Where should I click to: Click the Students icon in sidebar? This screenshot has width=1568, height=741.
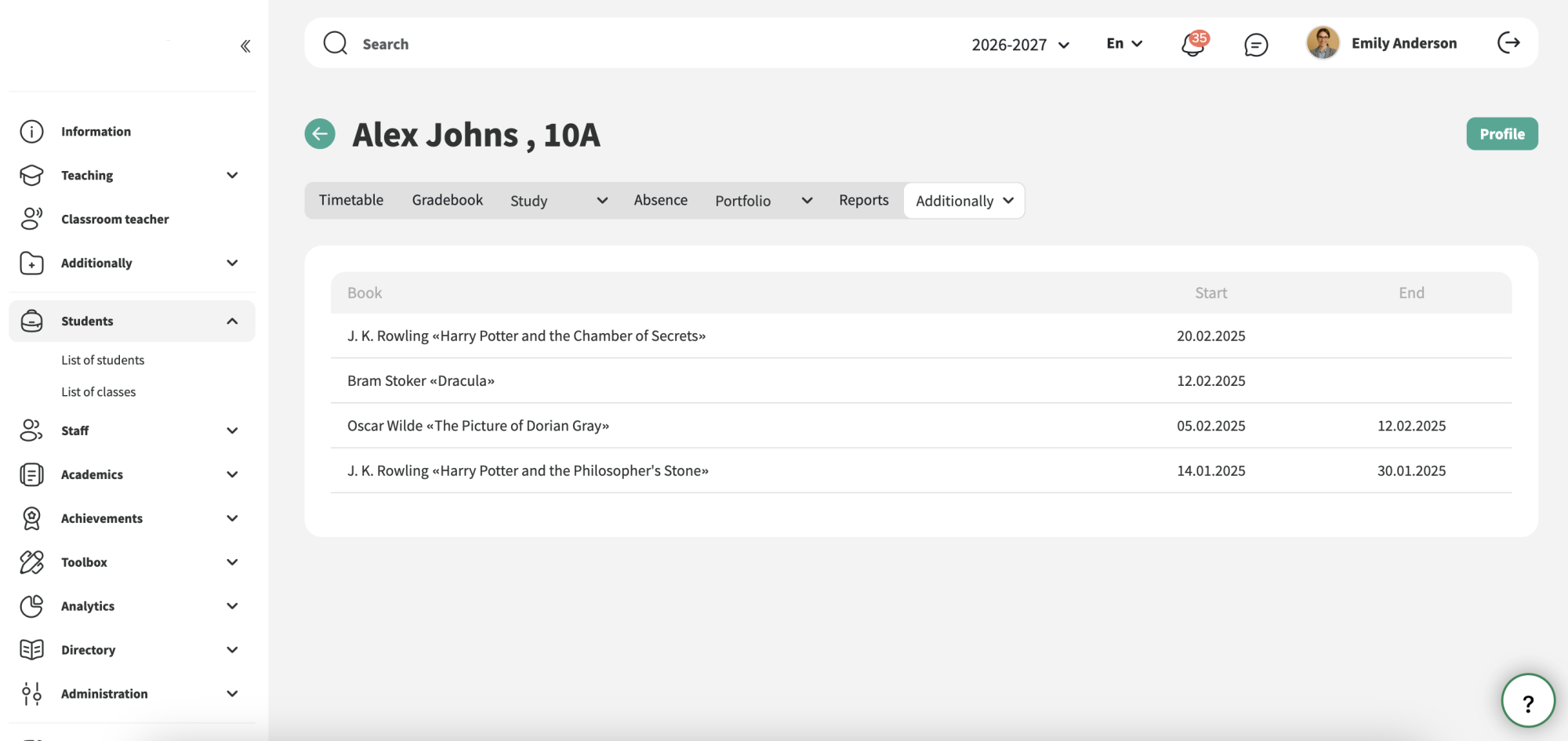[31, 321]
